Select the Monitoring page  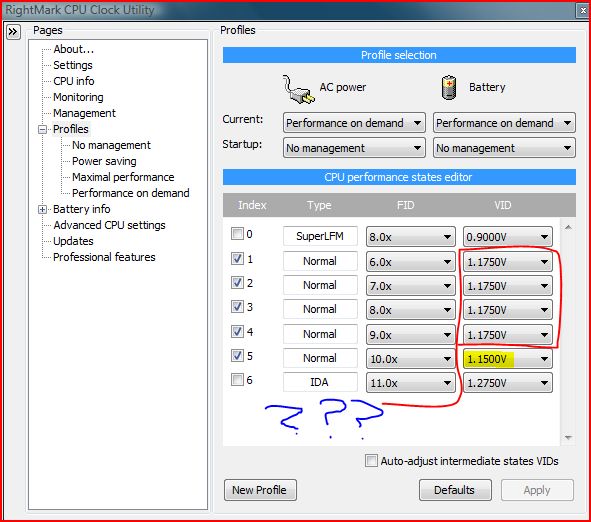pyautogui.click(x=78, y=97)
